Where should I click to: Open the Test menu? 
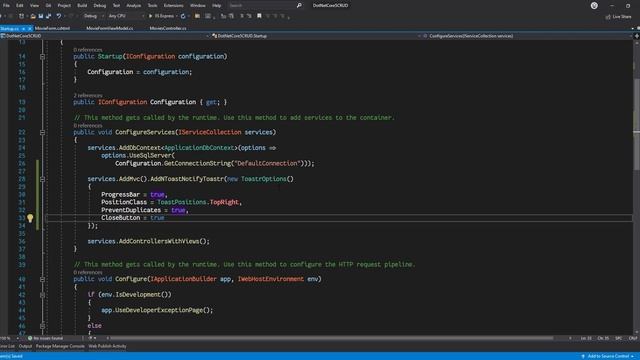coord(116,6)
